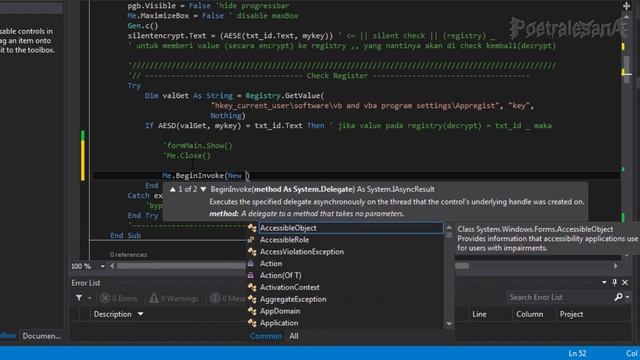Toggle the 0 Warnings filter
This screenshot has width=640, height=360.
pyautogui.click(x=174, y=298)
